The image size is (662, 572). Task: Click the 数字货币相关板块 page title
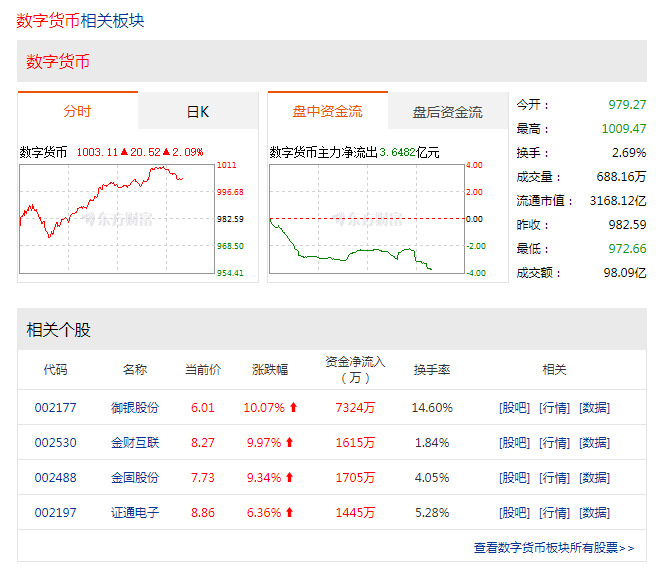[80, 21]
